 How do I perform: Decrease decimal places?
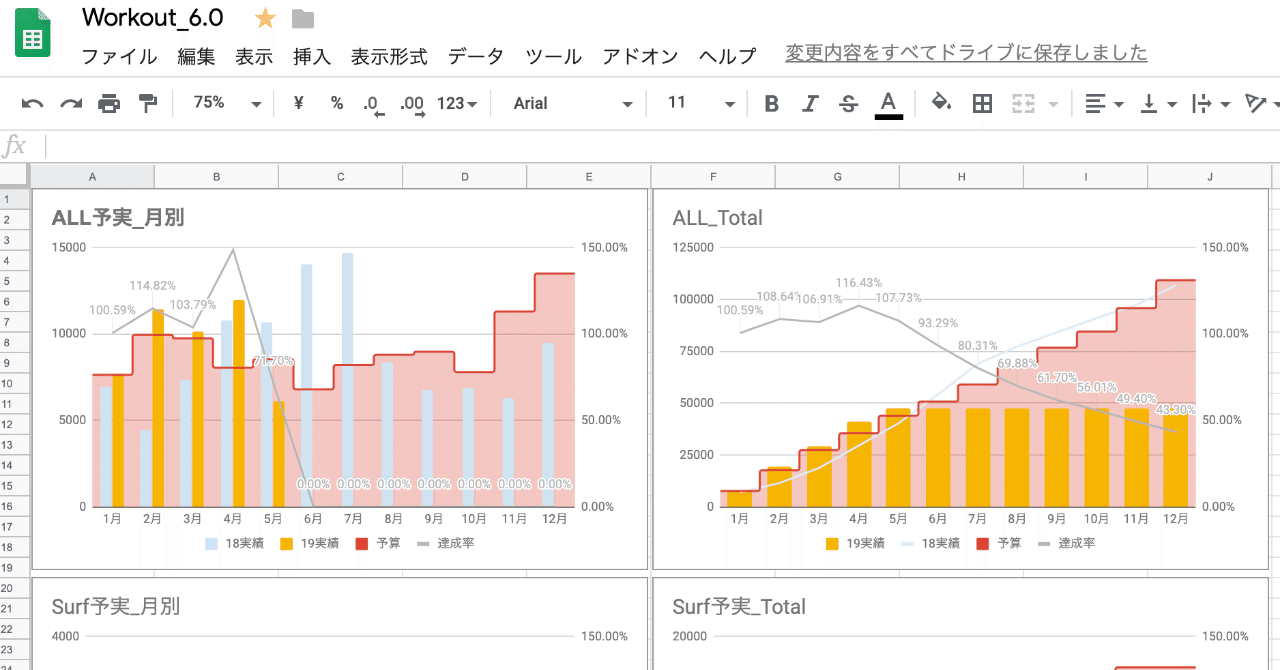click(373, 104)
